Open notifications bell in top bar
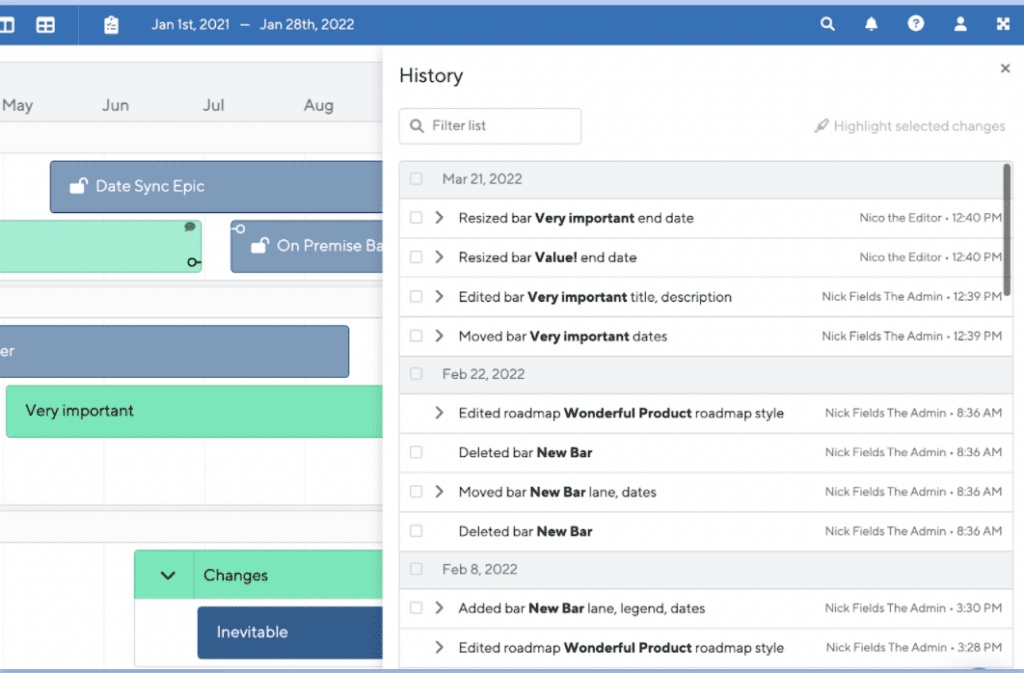 (871, 25)
